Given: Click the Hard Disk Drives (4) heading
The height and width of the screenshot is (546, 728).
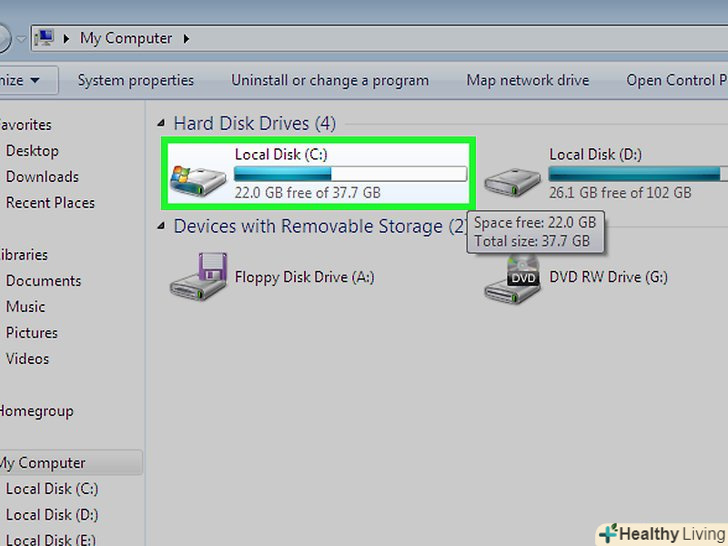Looking at the screenshot, I should pyautogui.click(x=255, y=124).
